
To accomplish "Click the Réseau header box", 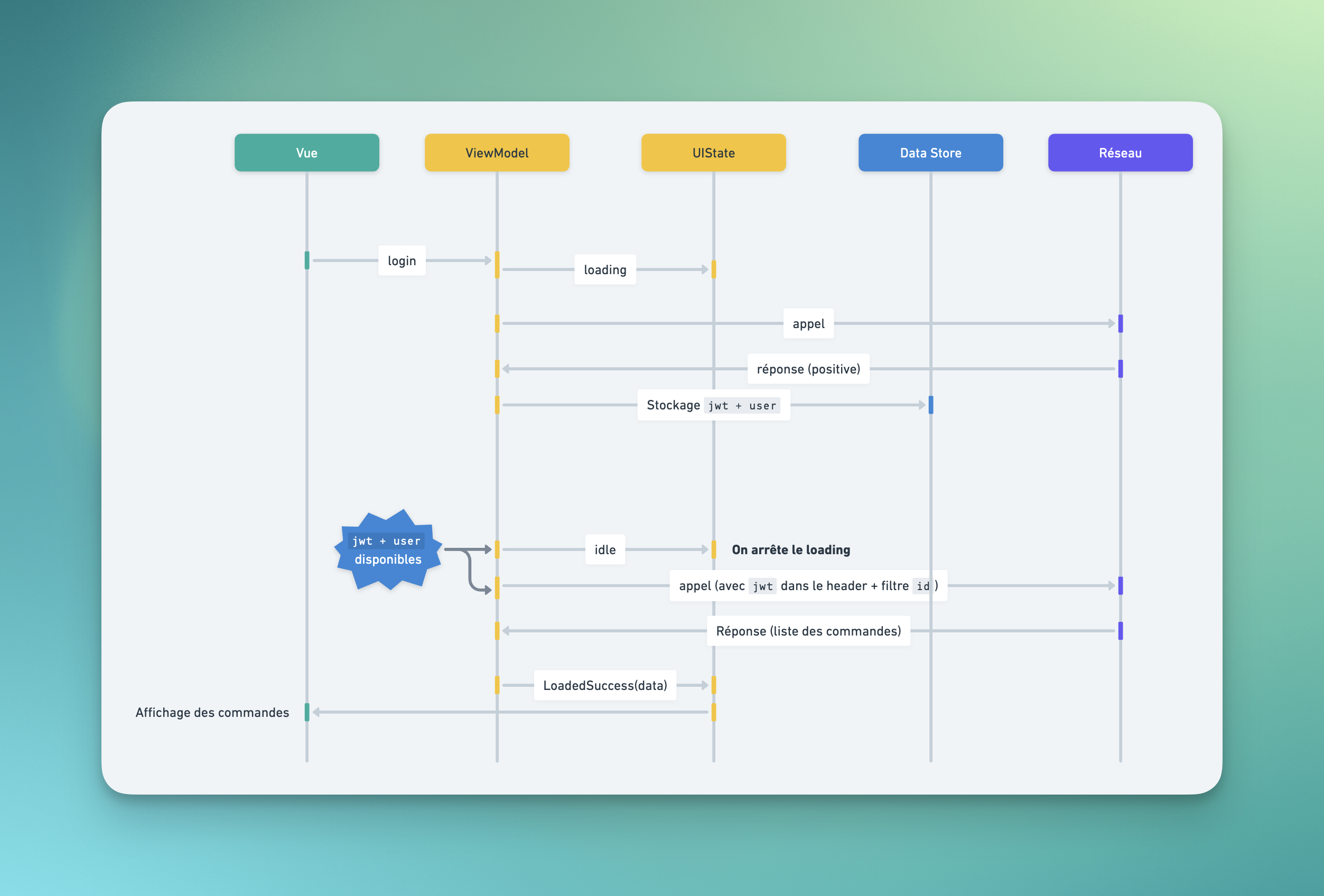I will (1120, 153).
